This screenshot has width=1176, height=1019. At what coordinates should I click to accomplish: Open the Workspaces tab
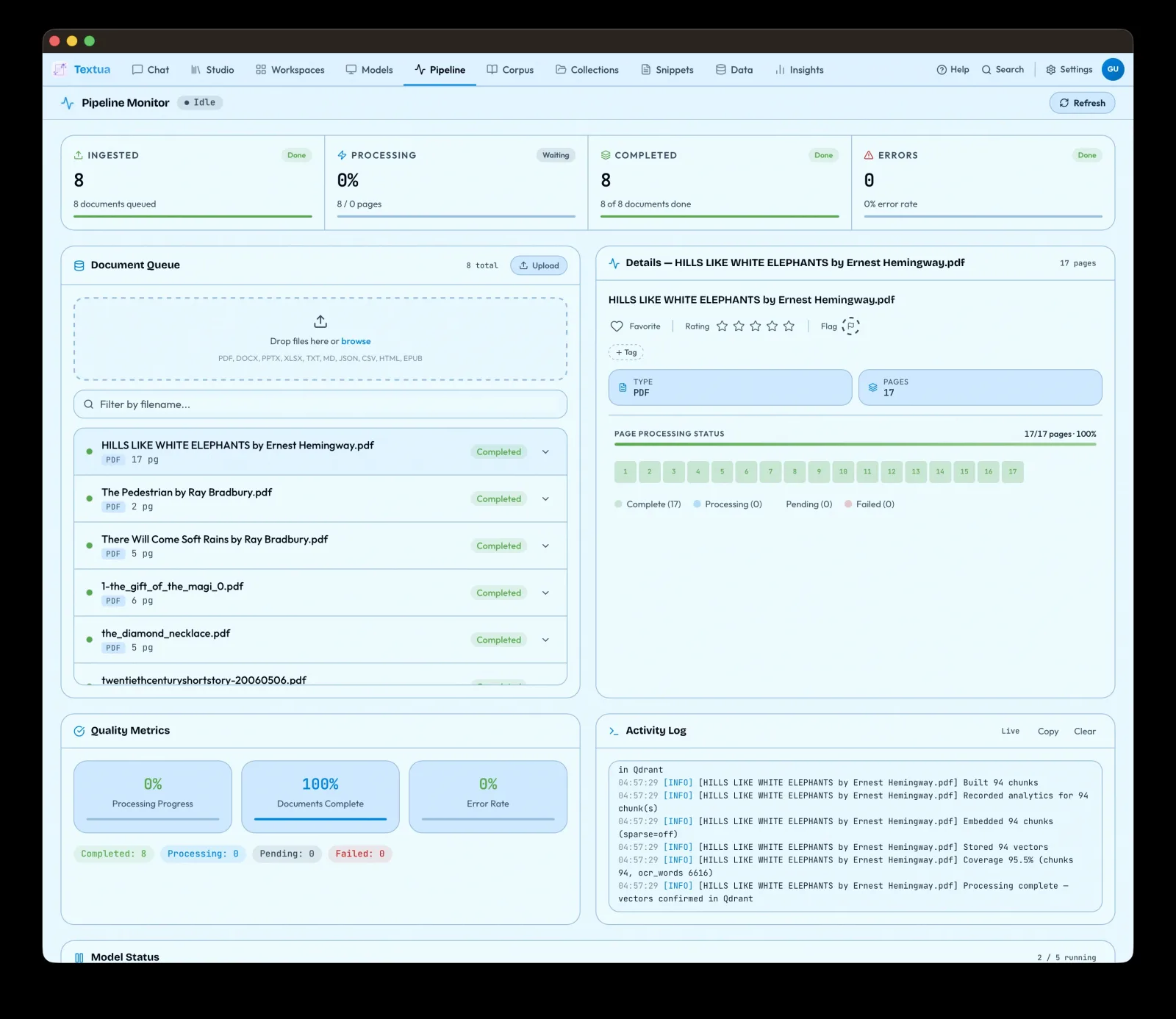click(x=290, y=70)
